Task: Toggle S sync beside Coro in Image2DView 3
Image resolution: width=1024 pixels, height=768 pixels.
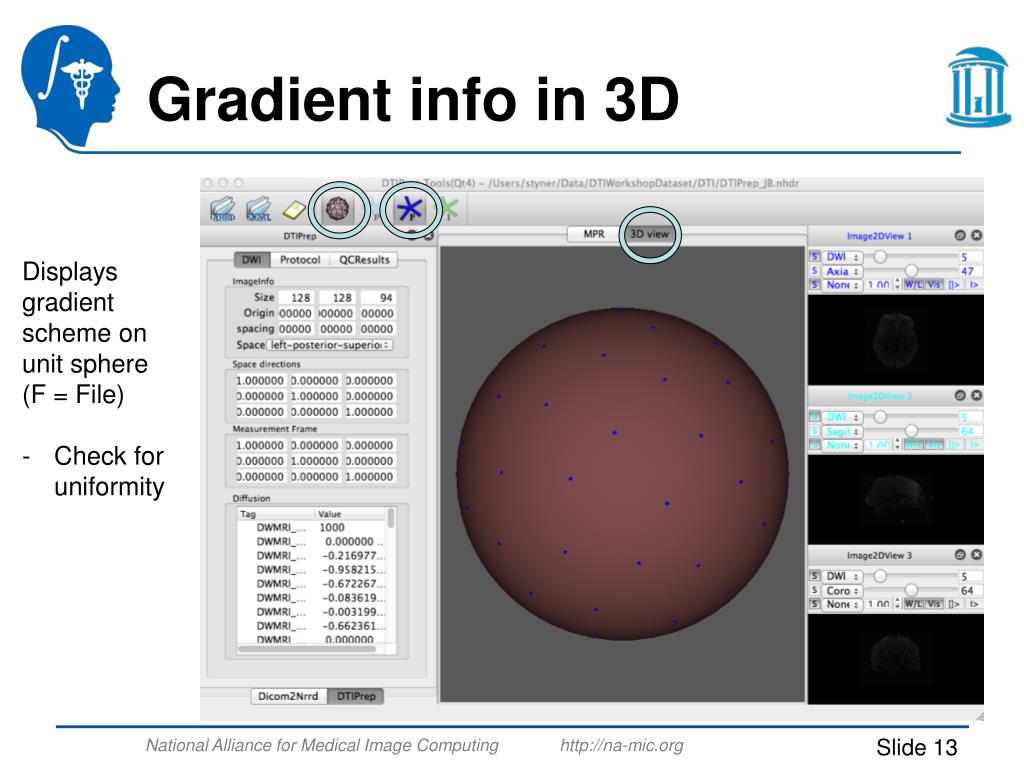Action: 814,590
